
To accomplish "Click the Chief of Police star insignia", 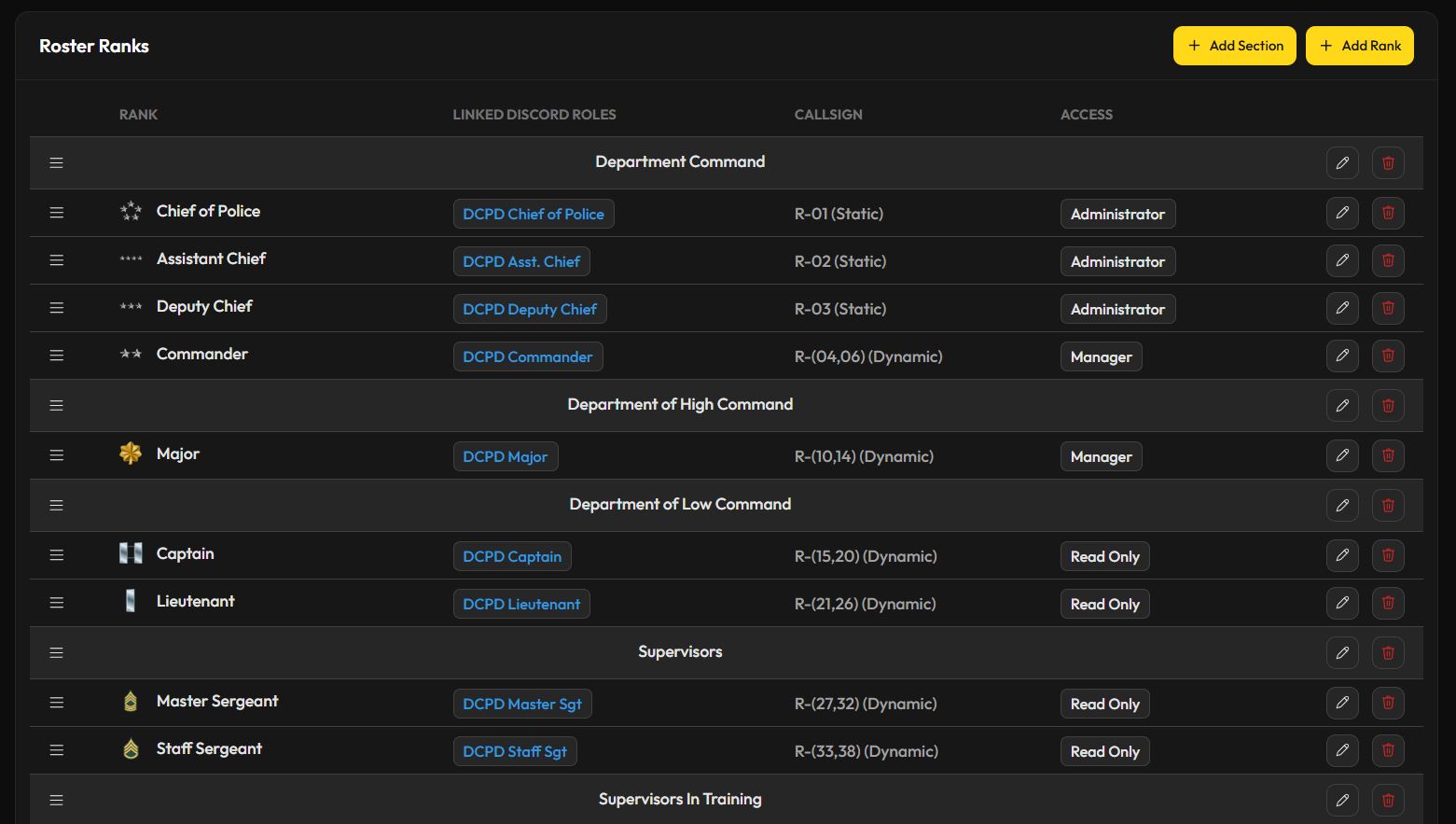I will [131, 211].
